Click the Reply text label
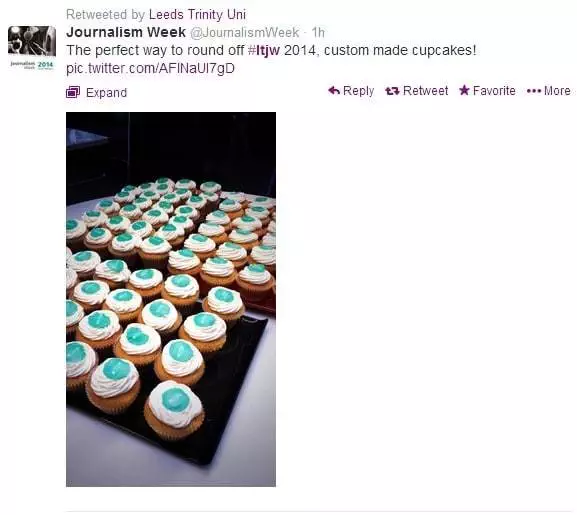 pyautogui.click(x=358, y=91)
